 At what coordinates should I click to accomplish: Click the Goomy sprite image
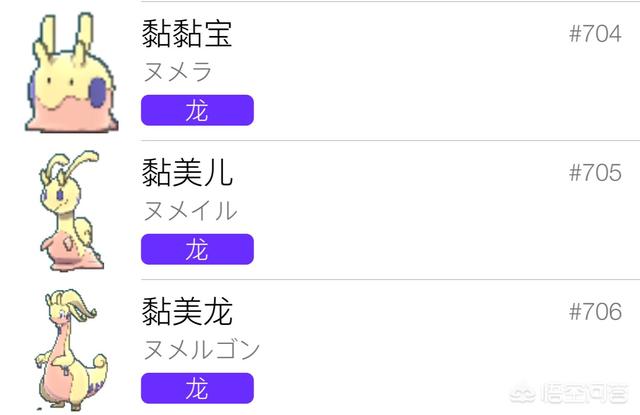pos(72,73)
